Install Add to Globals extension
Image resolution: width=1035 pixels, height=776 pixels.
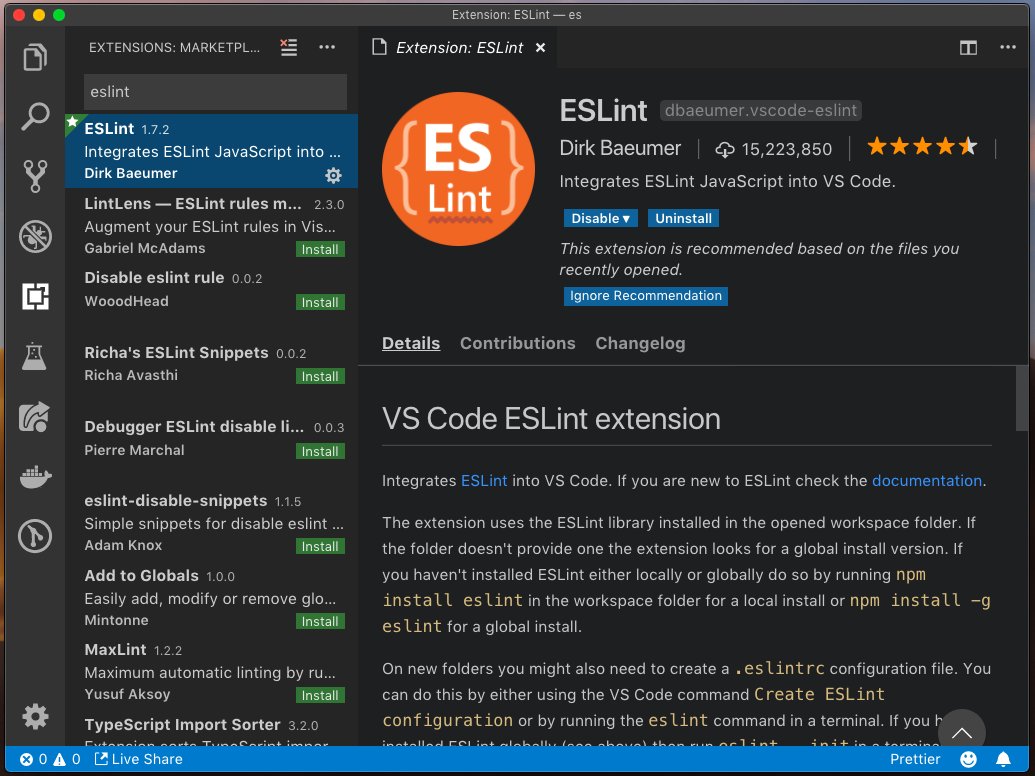click(320, 622)
